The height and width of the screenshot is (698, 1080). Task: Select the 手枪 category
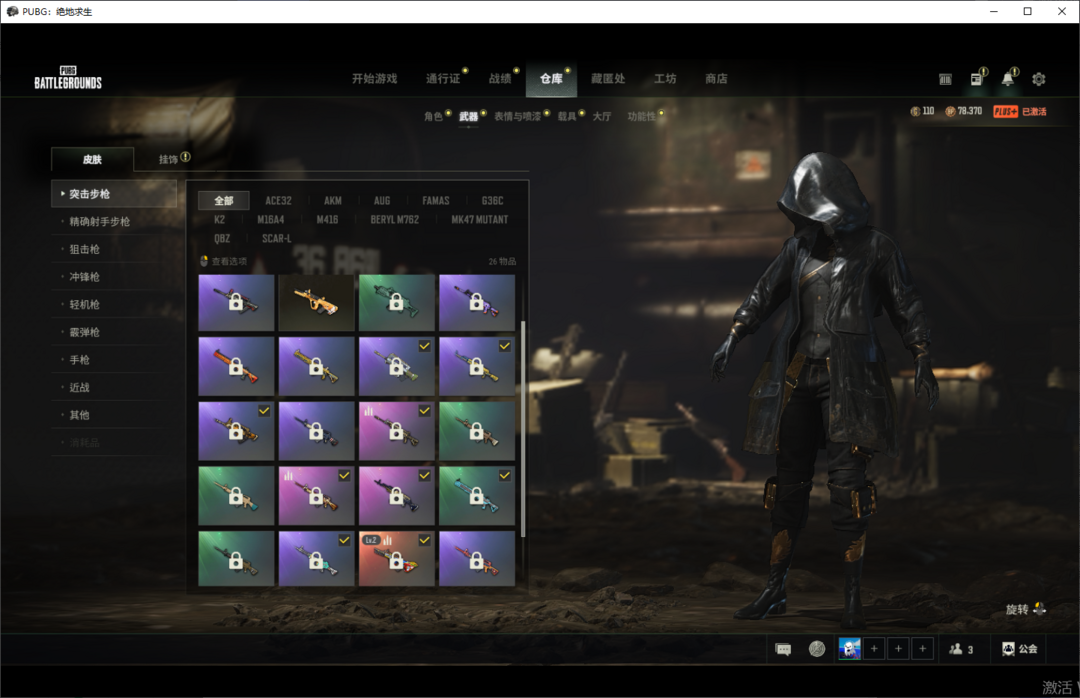click(114, 359)
